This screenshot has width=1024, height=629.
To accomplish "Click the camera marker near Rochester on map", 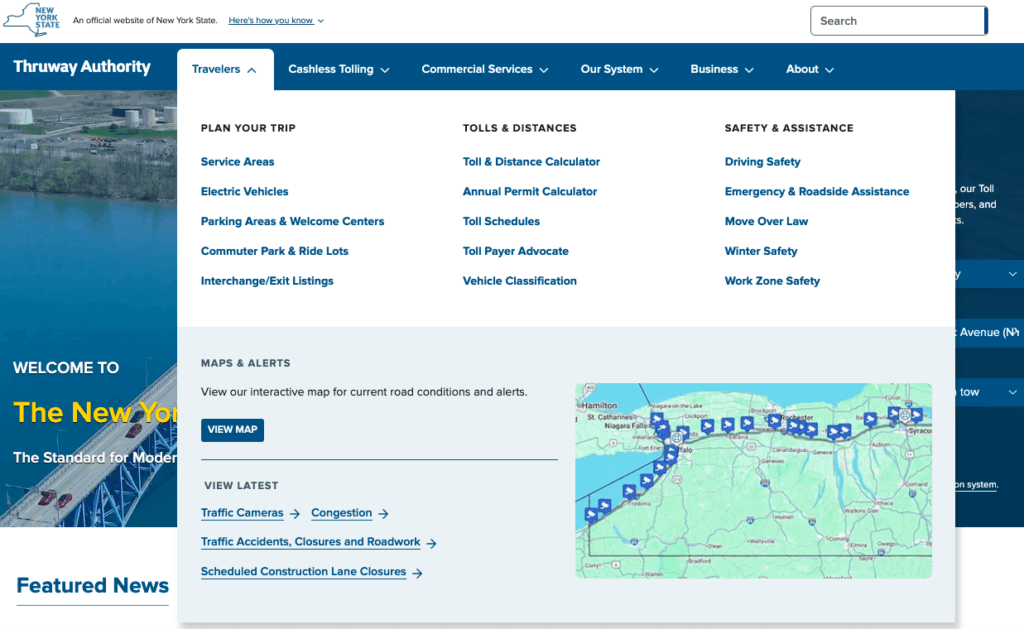I will pos(775,420).
